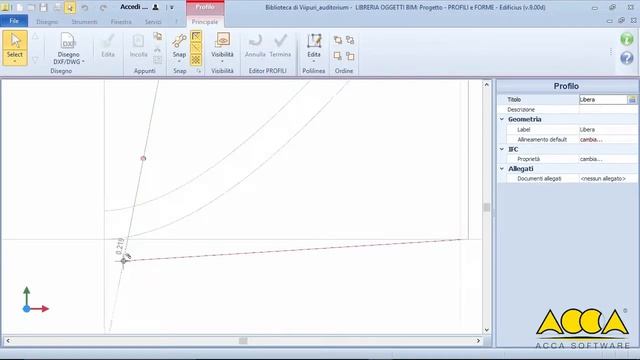The image size is (640, 360).
Task: Click the save icon in quick access toolbar
Action: pos(44,7)
